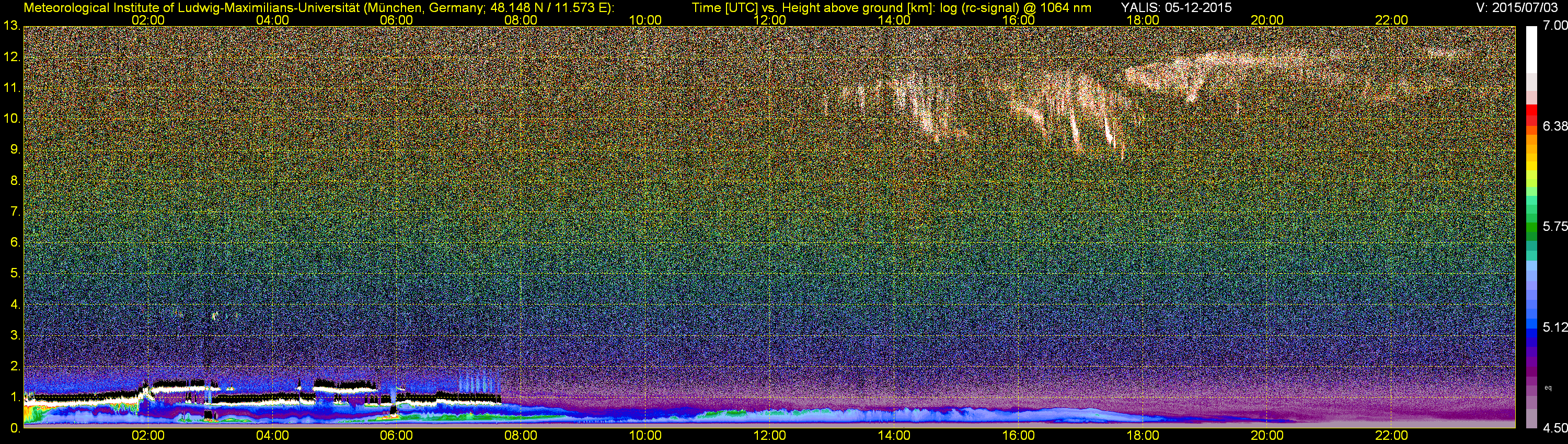Click the Meteorological Institute Ludwig-Maximilians-Universität title text

tap(319, 7)
